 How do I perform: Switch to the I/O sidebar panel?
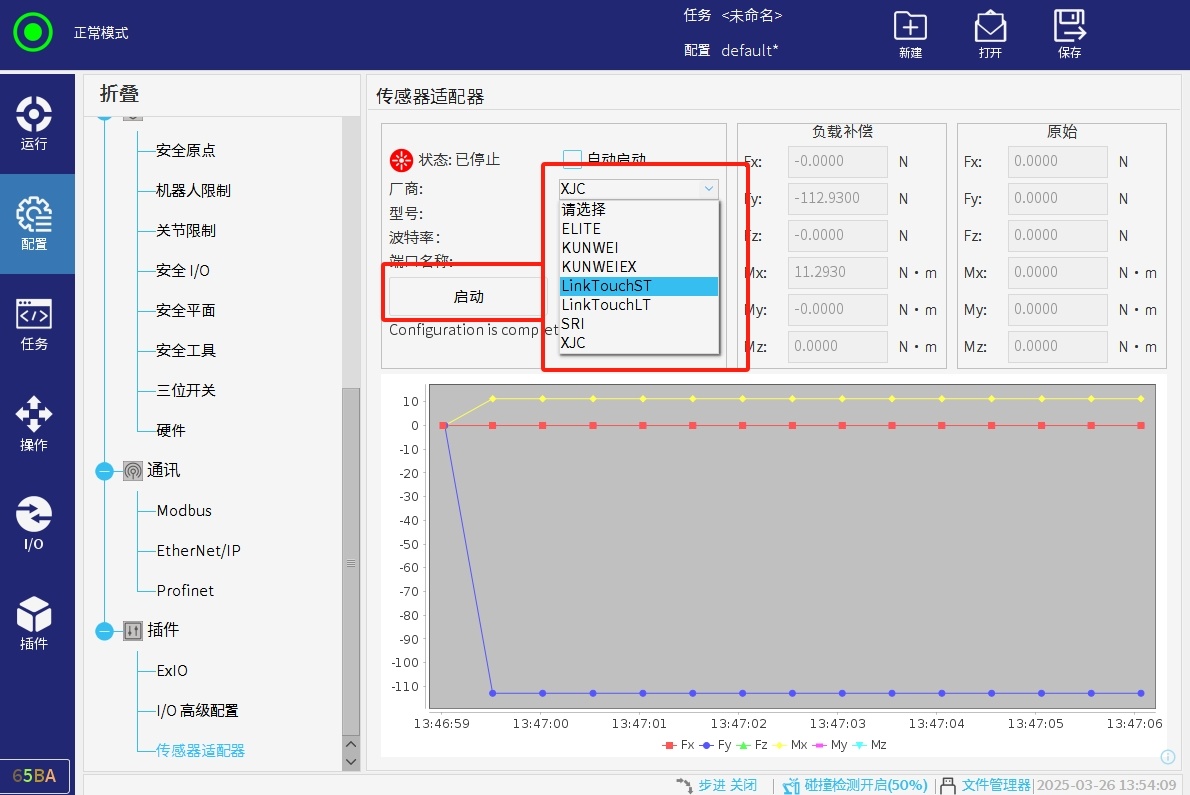point(34,523)
